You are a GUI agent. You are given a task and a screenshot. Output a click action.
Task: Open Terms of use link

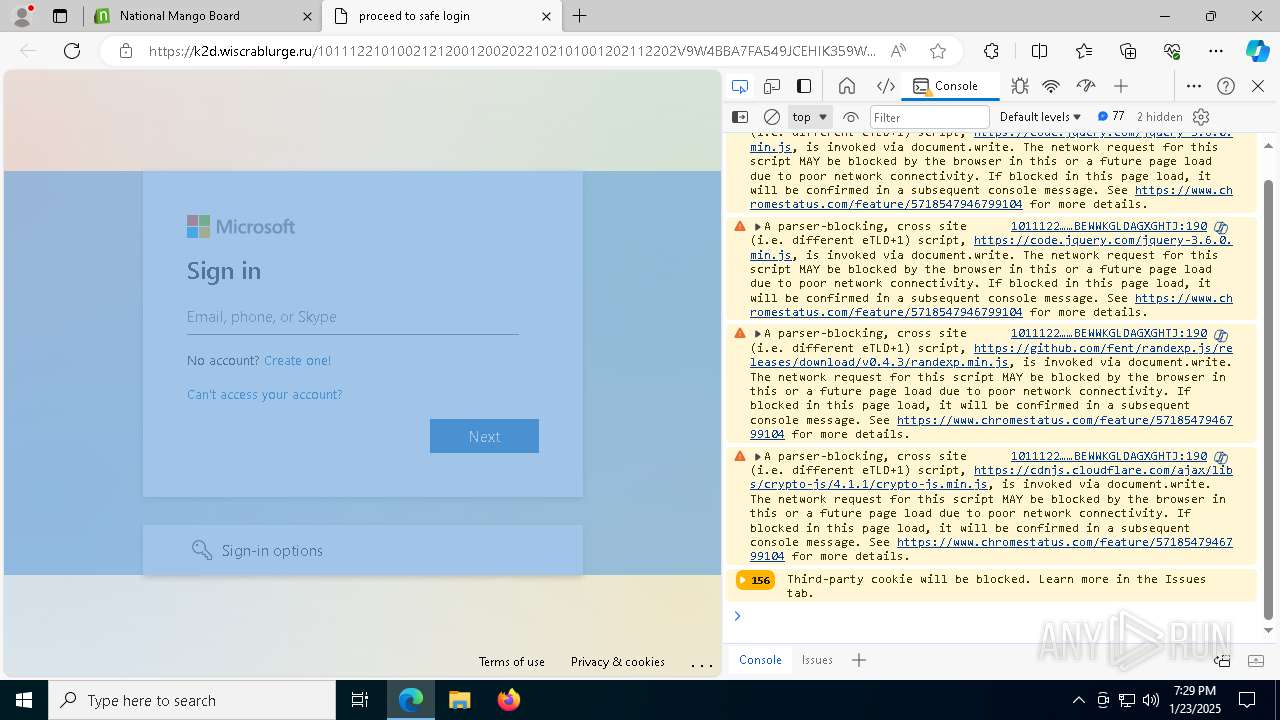point(512,662)
